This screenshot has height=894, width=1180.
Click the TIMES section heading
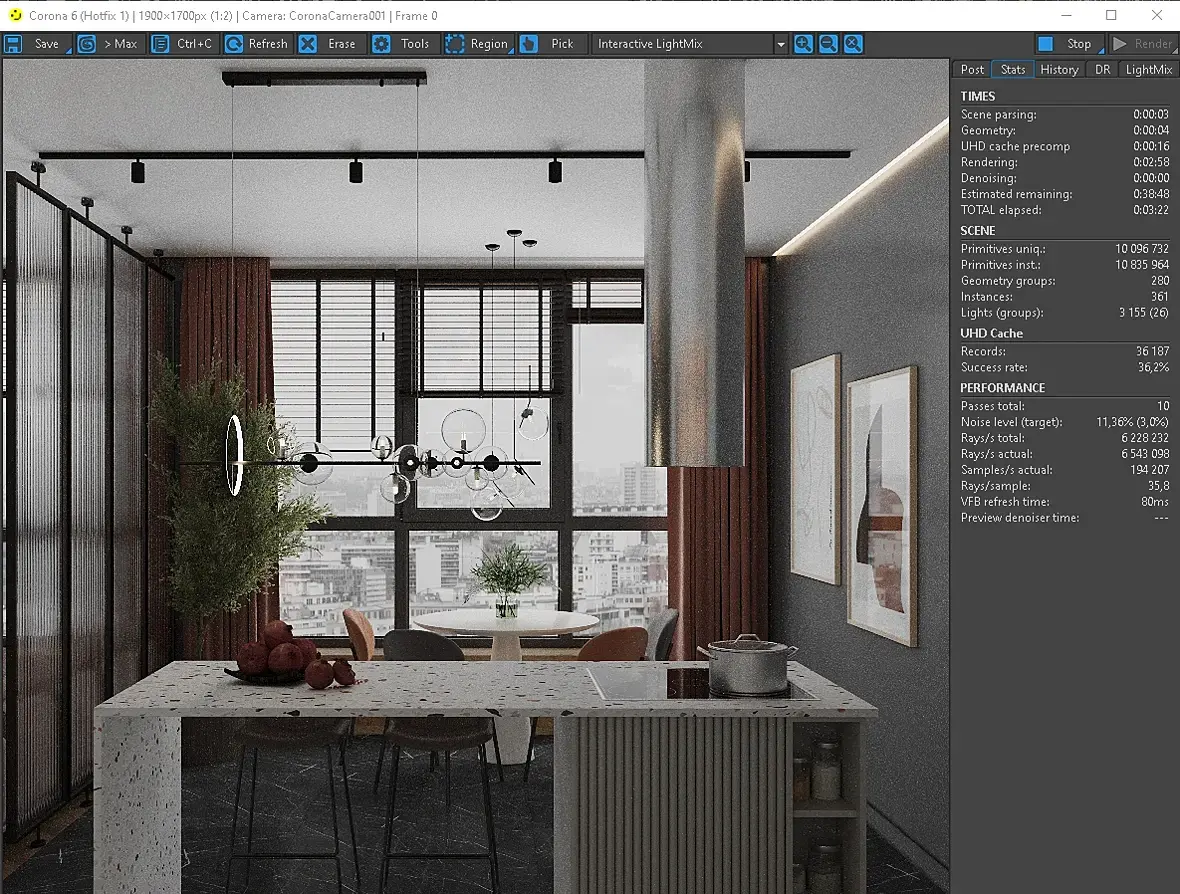coord(978,96)
